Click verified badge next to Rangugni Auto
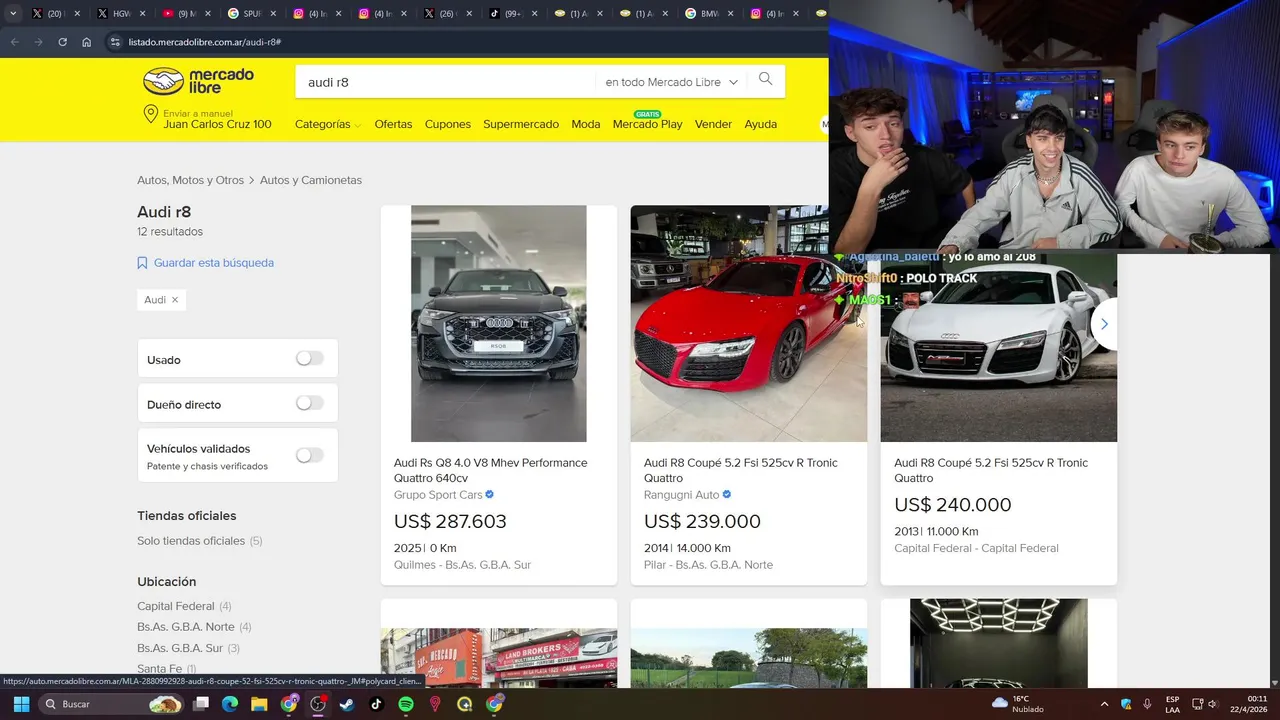 (727, 495)
